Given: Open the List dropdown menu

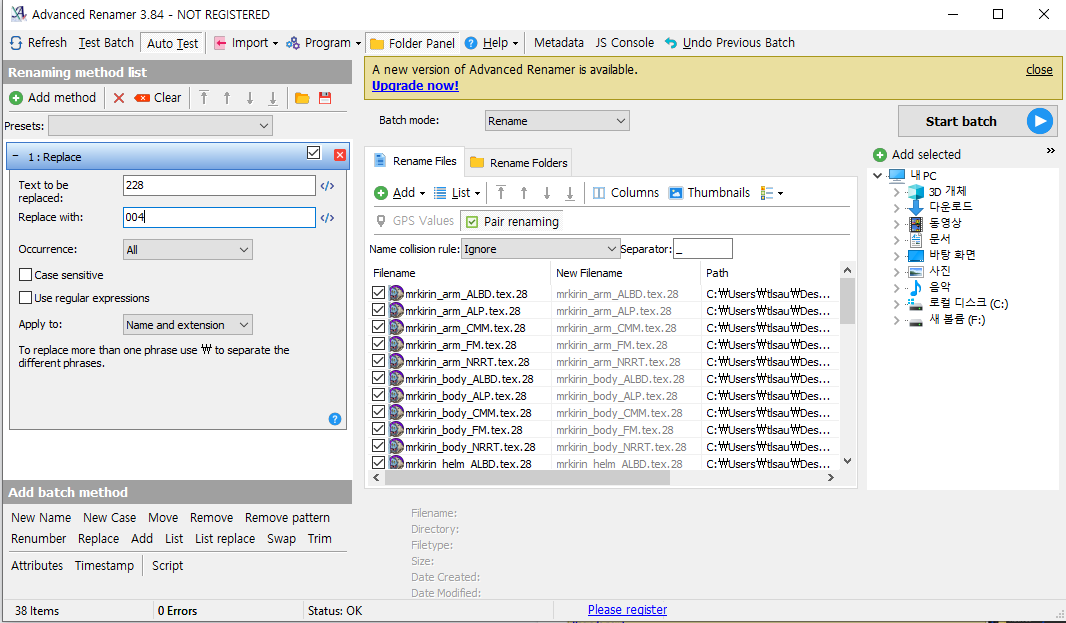Looking at the screenshot, I should coord(458,193).
